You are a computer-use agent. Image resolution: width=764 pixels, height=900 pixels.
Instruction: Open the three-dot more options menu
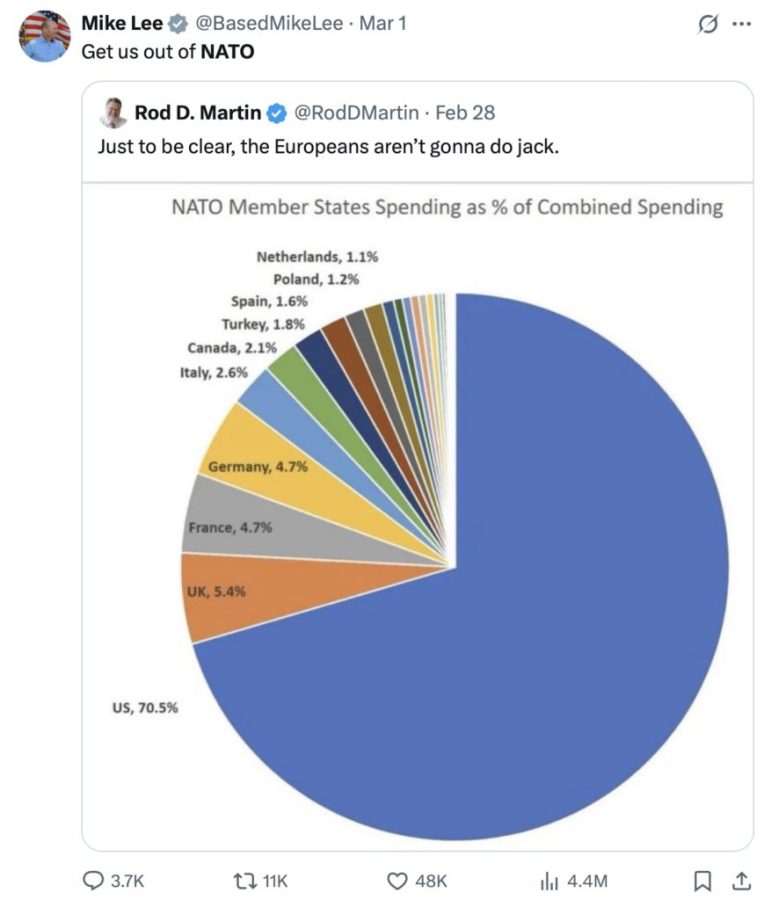(740, 25)
